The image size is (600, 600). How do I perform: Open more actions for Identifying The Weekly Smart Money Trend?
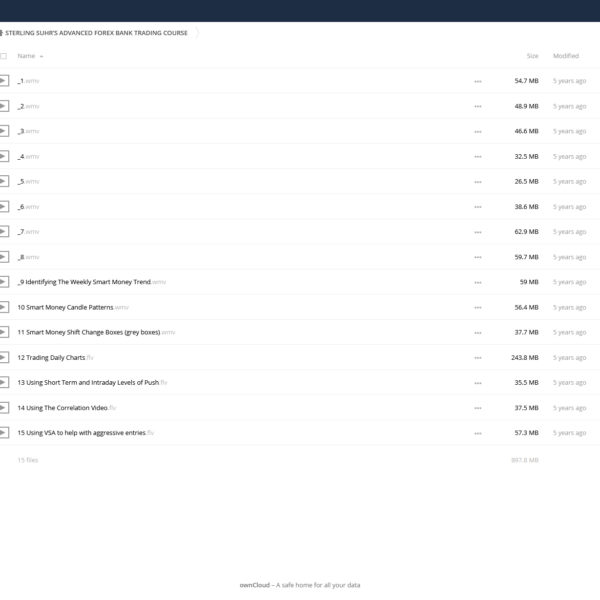(478, 282)
